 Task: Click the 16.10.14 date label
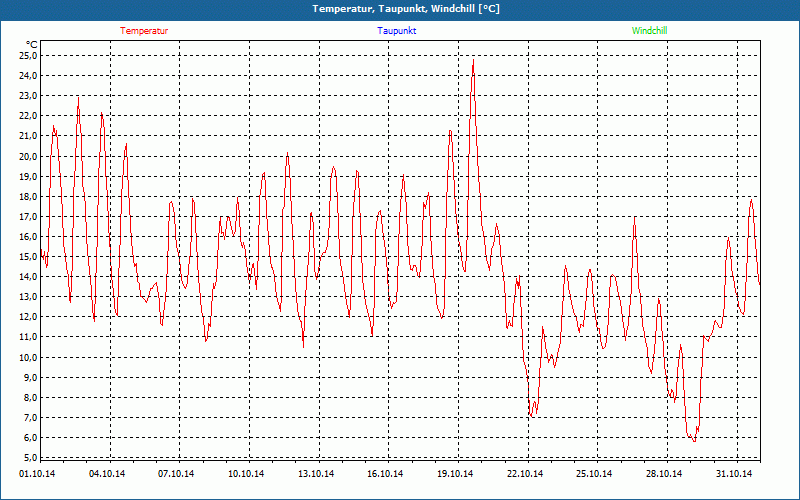click(385, 474)
